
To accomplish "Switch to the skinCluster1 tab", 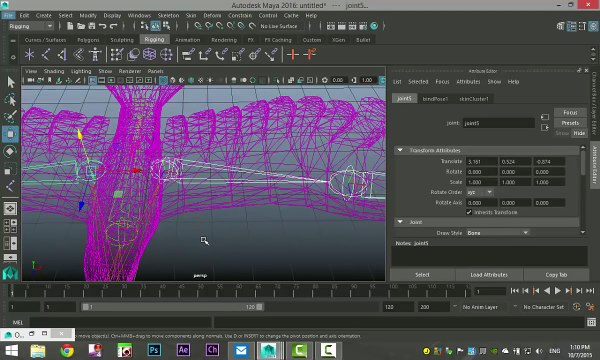I will [474, 99].
